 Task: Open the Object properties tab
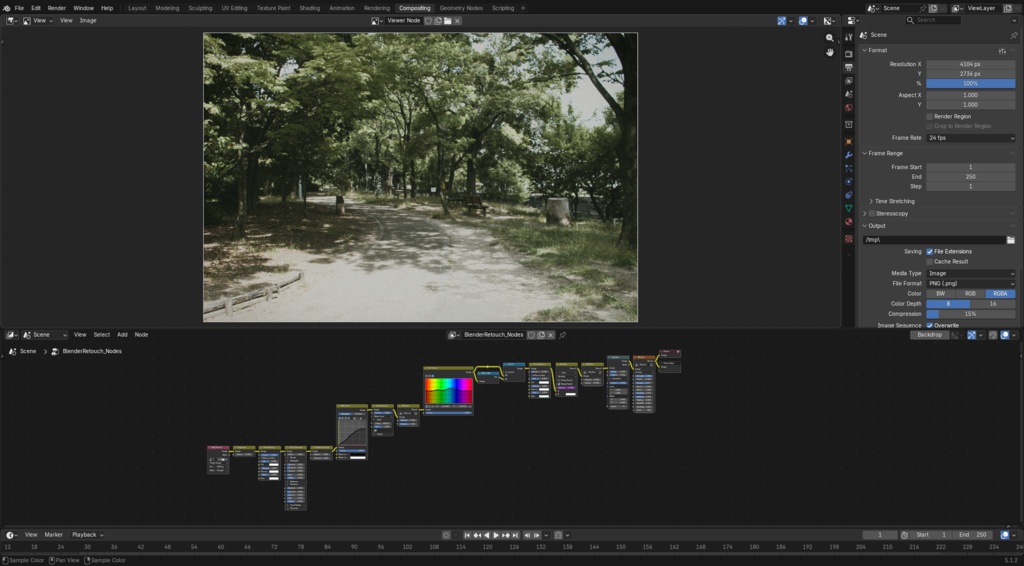[x=848, y=142]
